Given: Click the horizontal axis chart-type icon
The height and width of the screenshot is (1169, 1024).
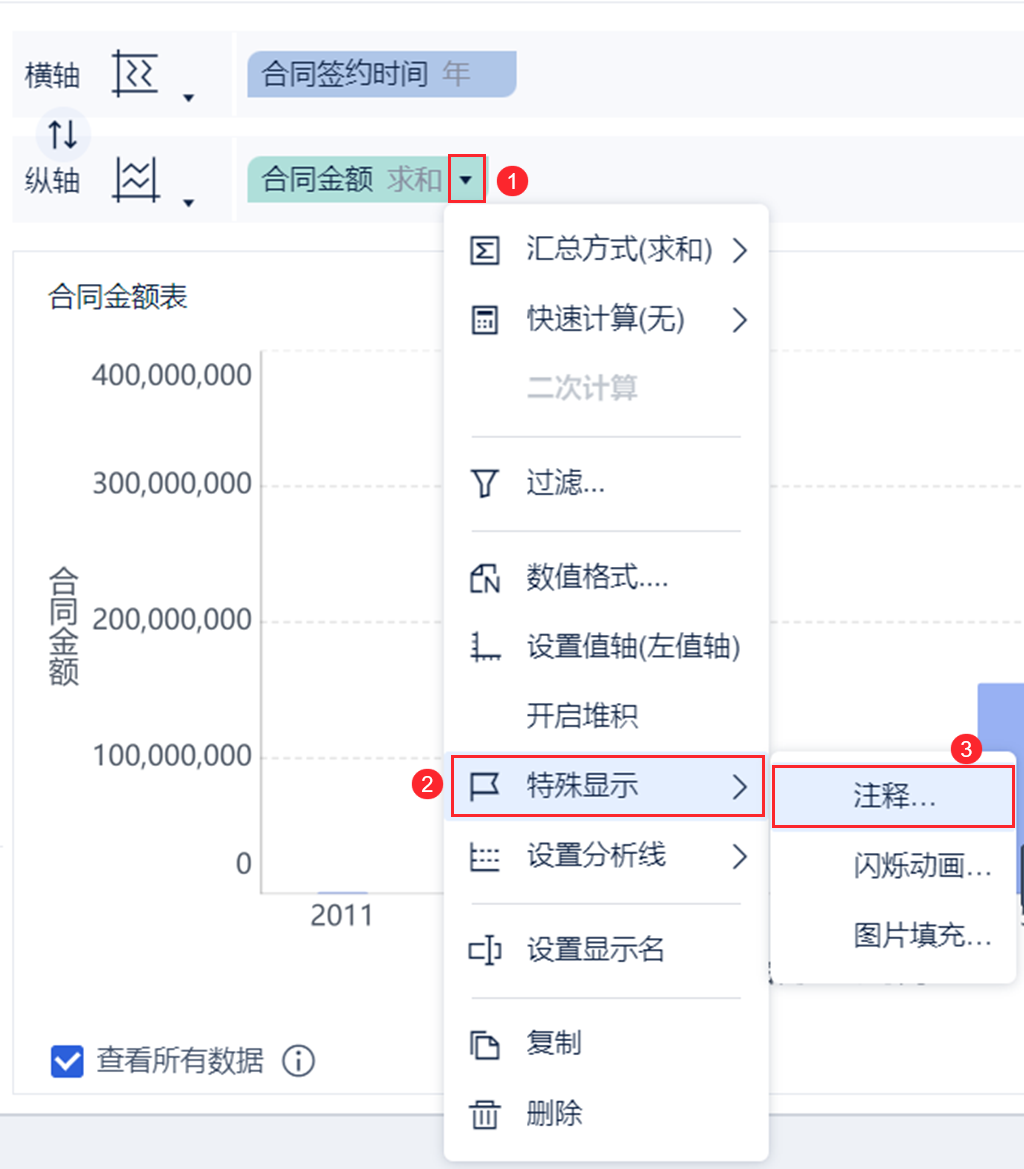Looking at the screenshot, I should point(135,74).
